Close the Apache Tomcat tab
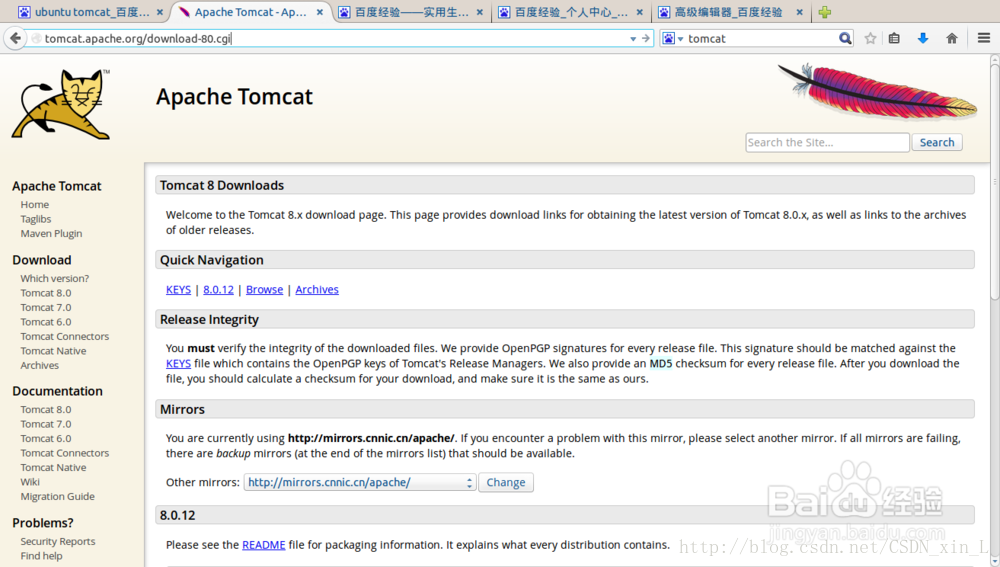The width and height of the screenshot is (1000, 567). tap(320, 12)
